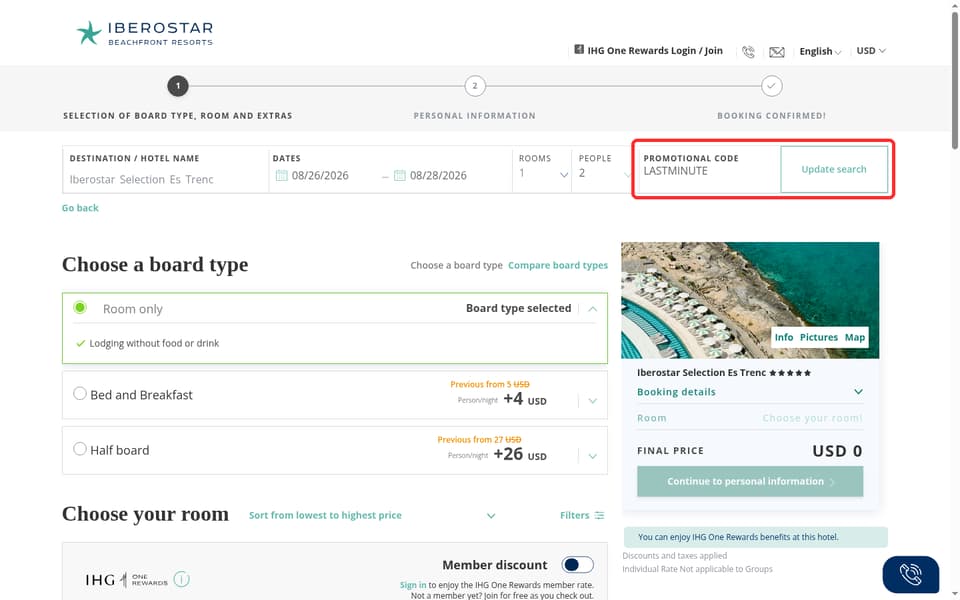960x600 pixels.
Task: Click the check-out date calendar icon
Action: point(400,176)
